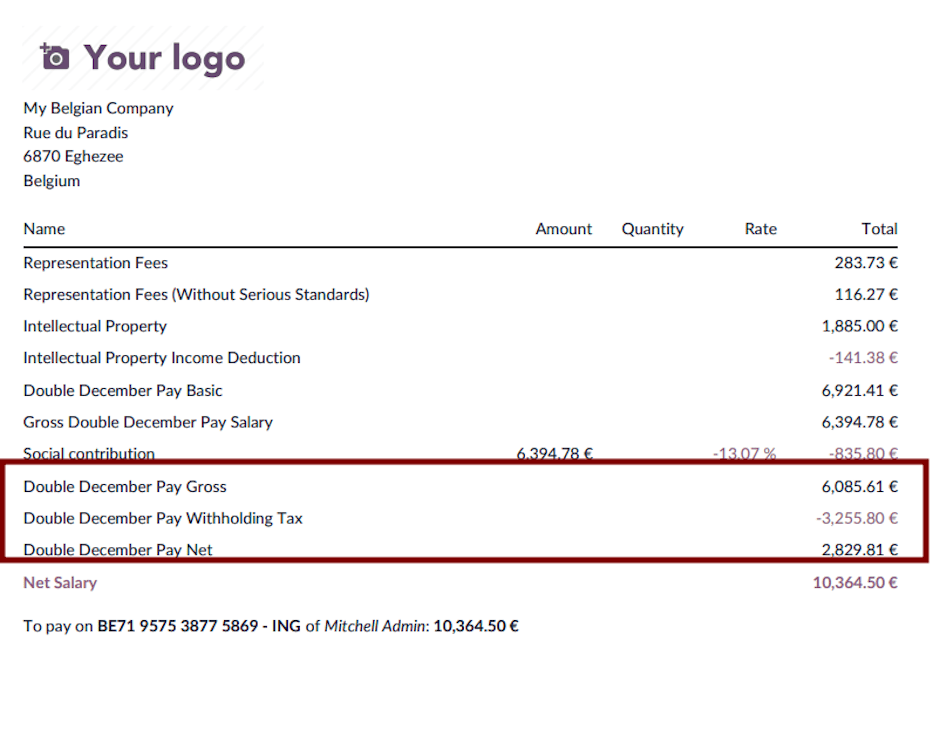This screenshot has height=730, width=933.
Task: Click the Name column header
Action: [x=44, y=229]
